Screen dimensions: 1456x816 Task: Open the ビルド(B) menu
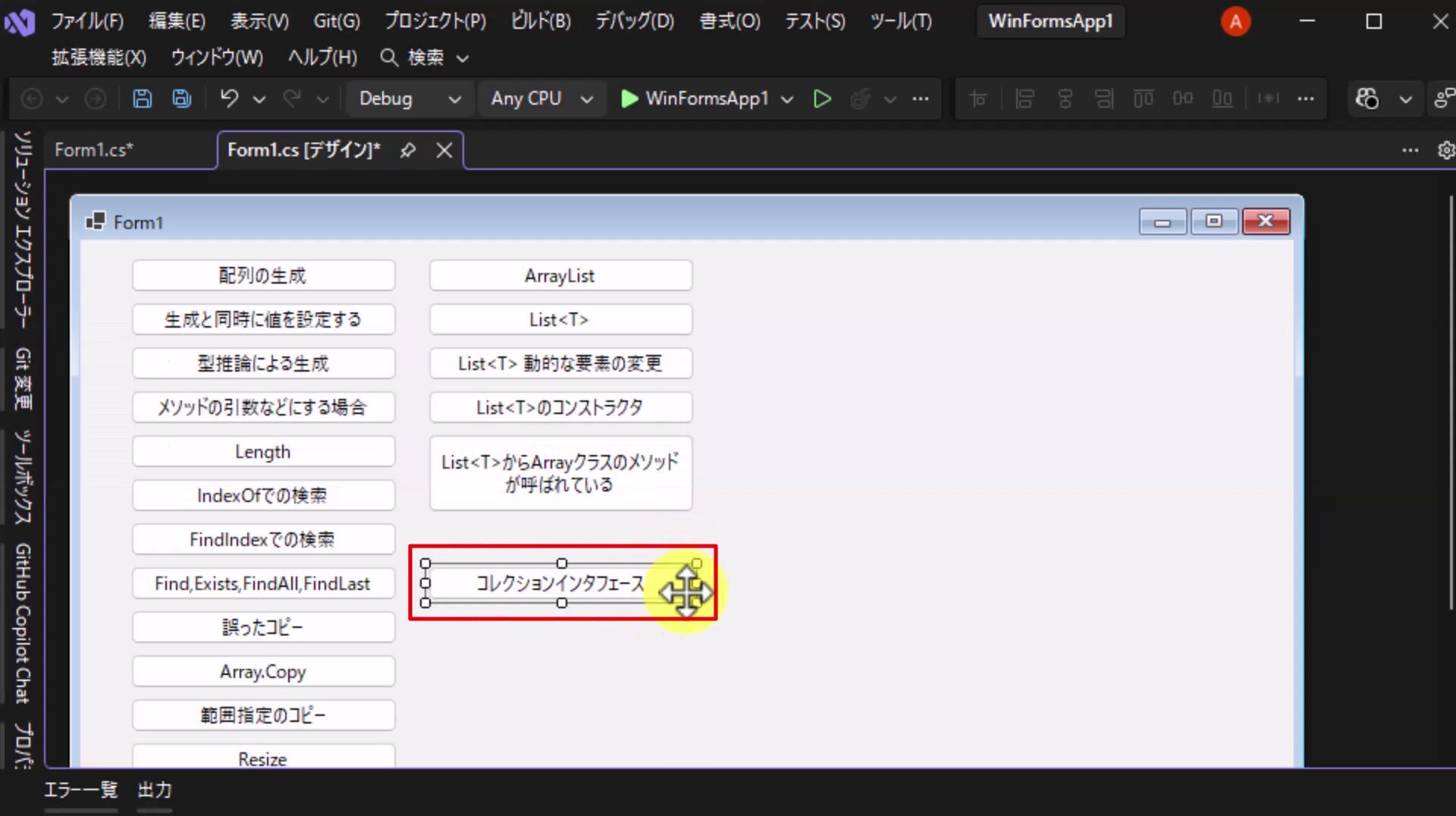(x=540, y=21)
